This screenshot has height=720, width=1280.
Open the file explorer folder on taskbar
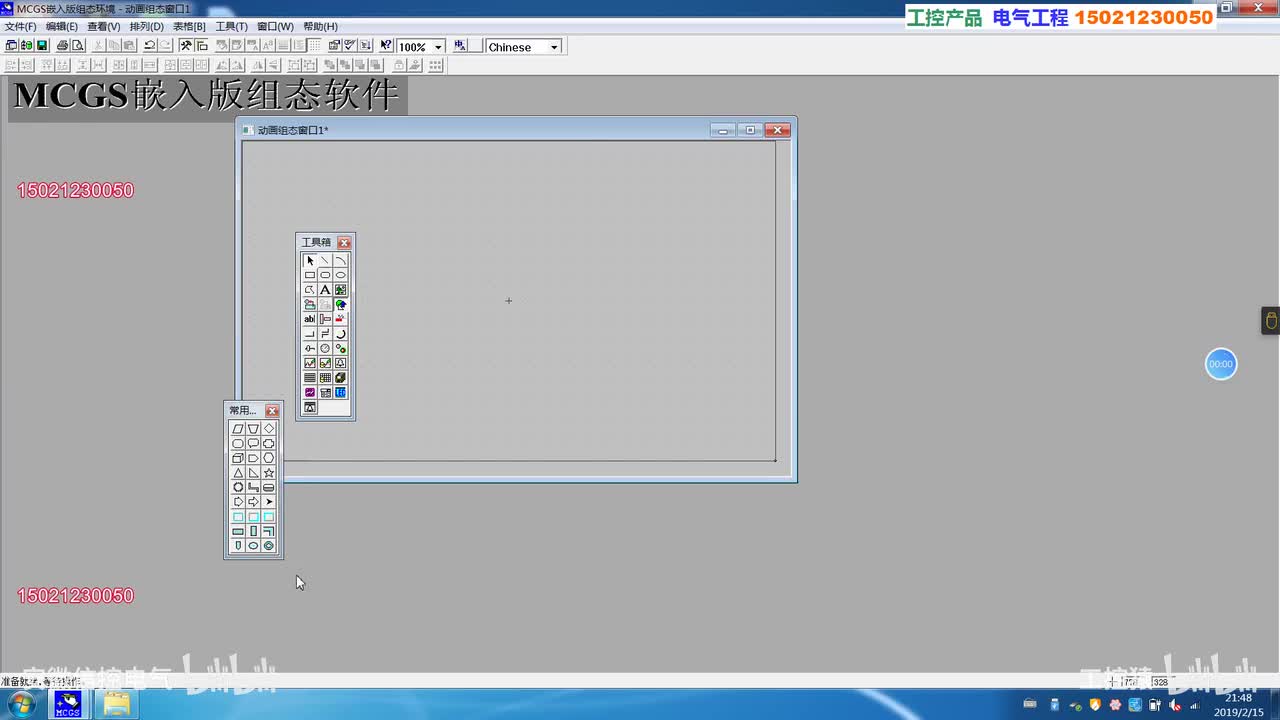[x=117, y=705]
